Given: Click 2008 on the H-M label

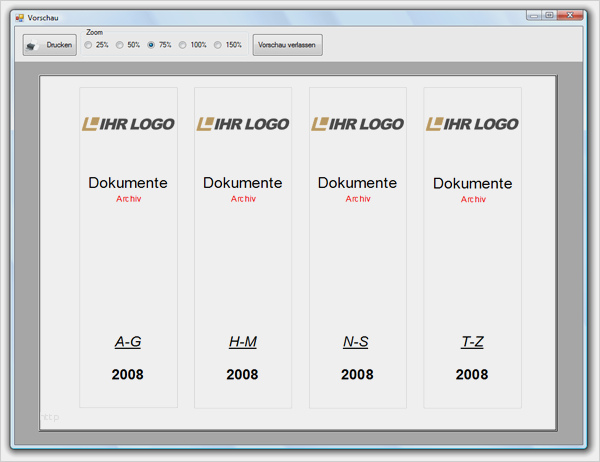Looking at the screenshot, I should pyautogui.click(x=242, y=374).
